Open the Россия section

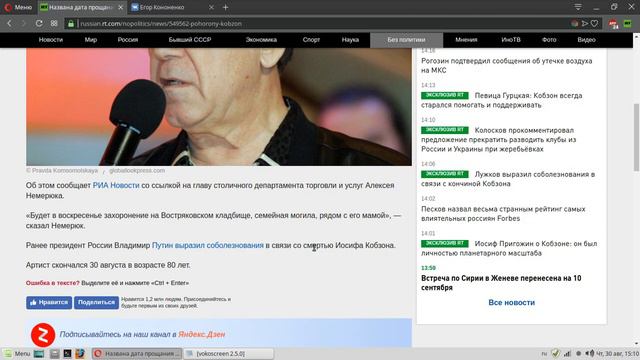click(x=128, y=40)
